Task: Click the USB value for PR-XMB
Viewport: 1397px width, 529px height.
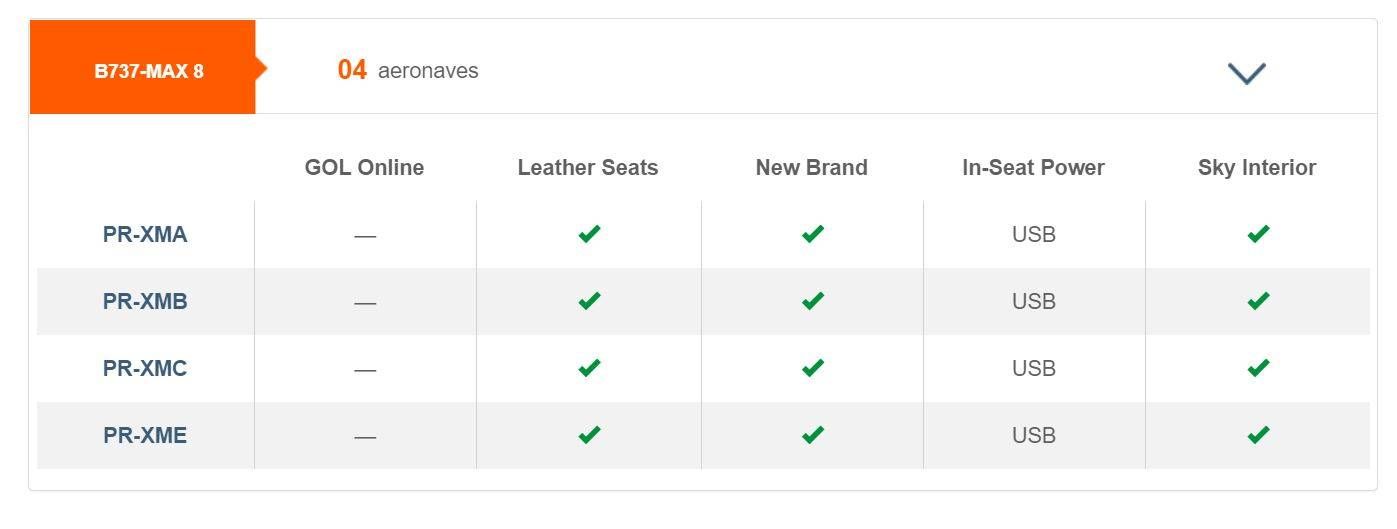Action: [1034, 302]
